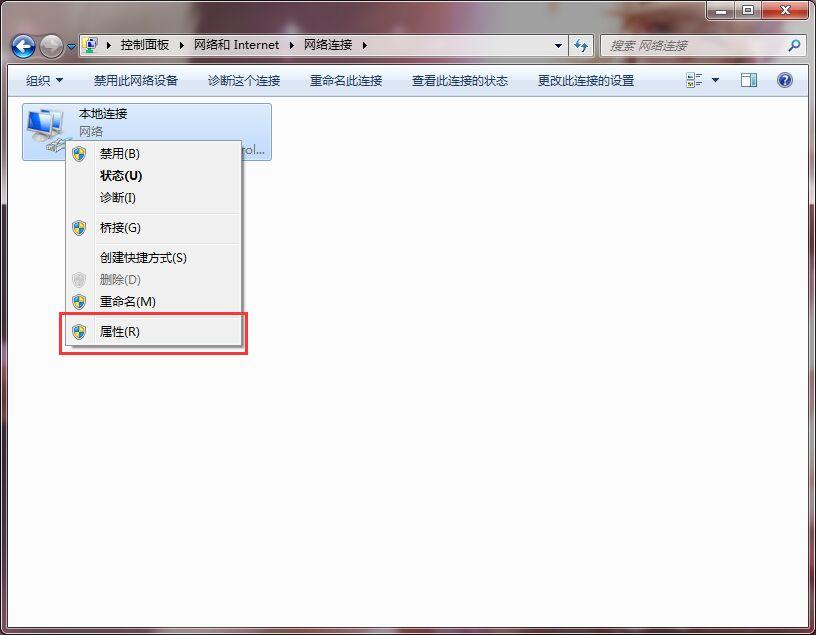Expand the view options dropdown arrow
This screenshot has height=635, width=816.
point(715,80)
